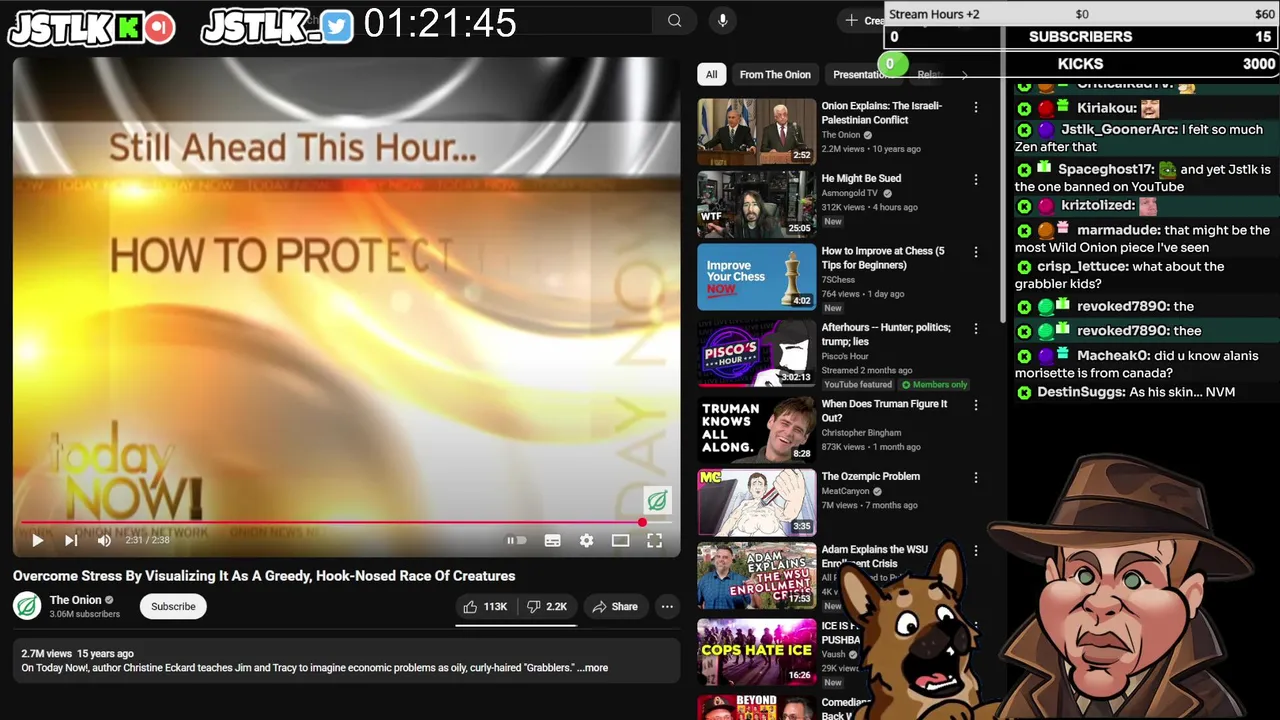Click the video title text
The width and height of the screenshot is (1280, 720).
tap(264, 576)
